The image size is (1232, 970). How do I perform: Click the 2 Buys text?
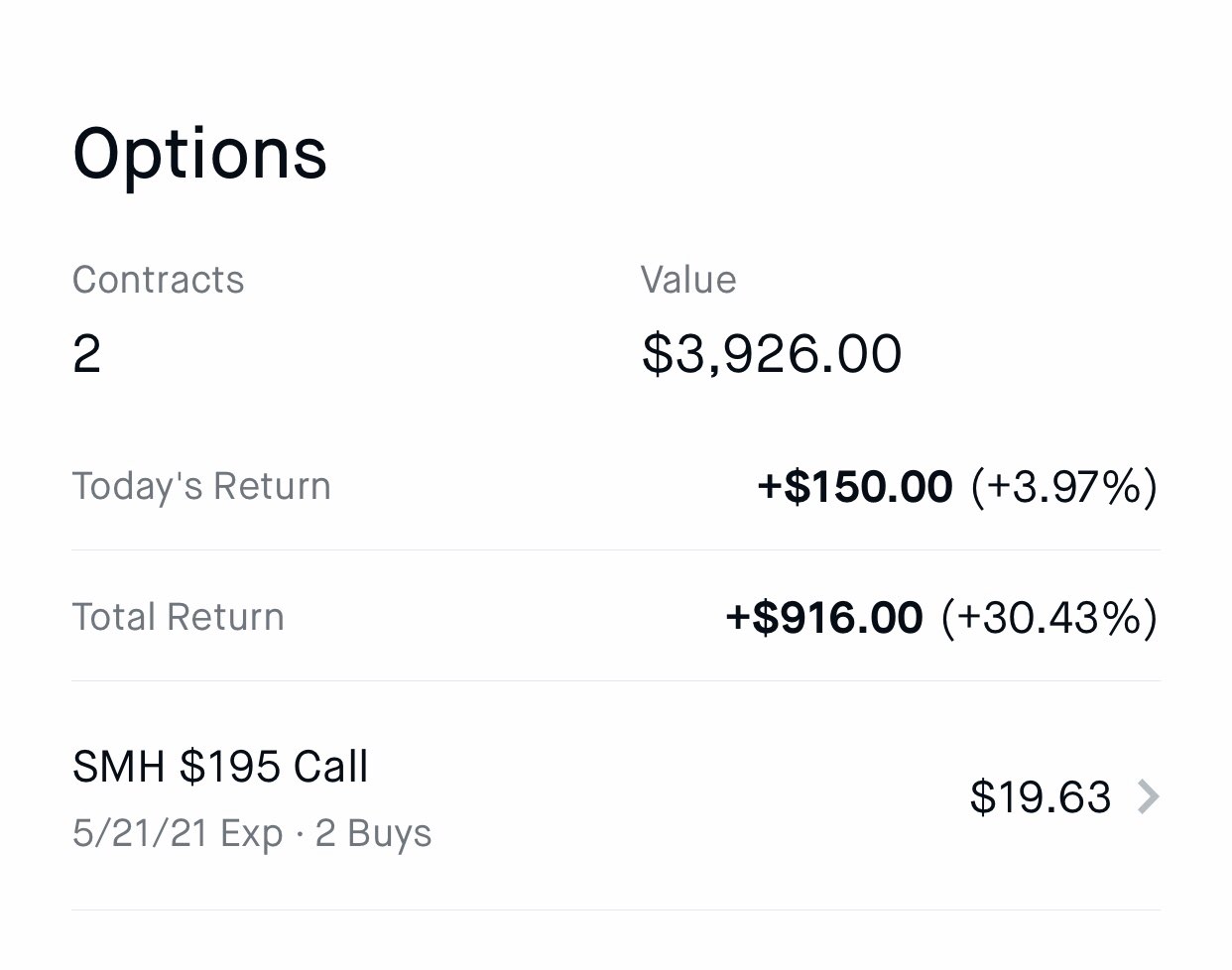click(373, 833)
